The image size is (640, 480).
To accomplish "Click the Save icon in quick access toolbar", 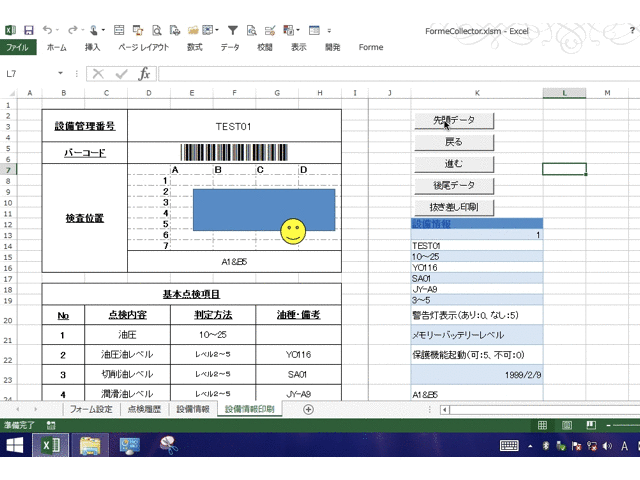I will (28, 30).
